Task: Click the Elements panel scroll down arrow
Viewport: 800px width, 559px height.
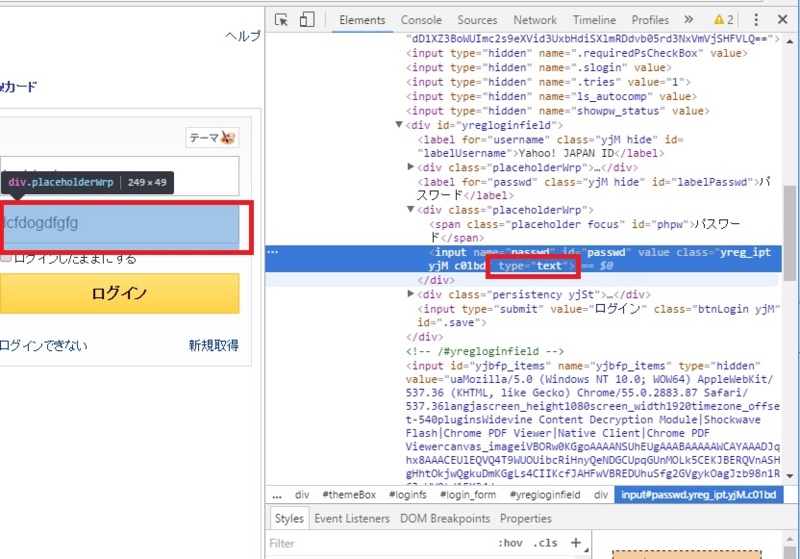Action: pos(790,476)
